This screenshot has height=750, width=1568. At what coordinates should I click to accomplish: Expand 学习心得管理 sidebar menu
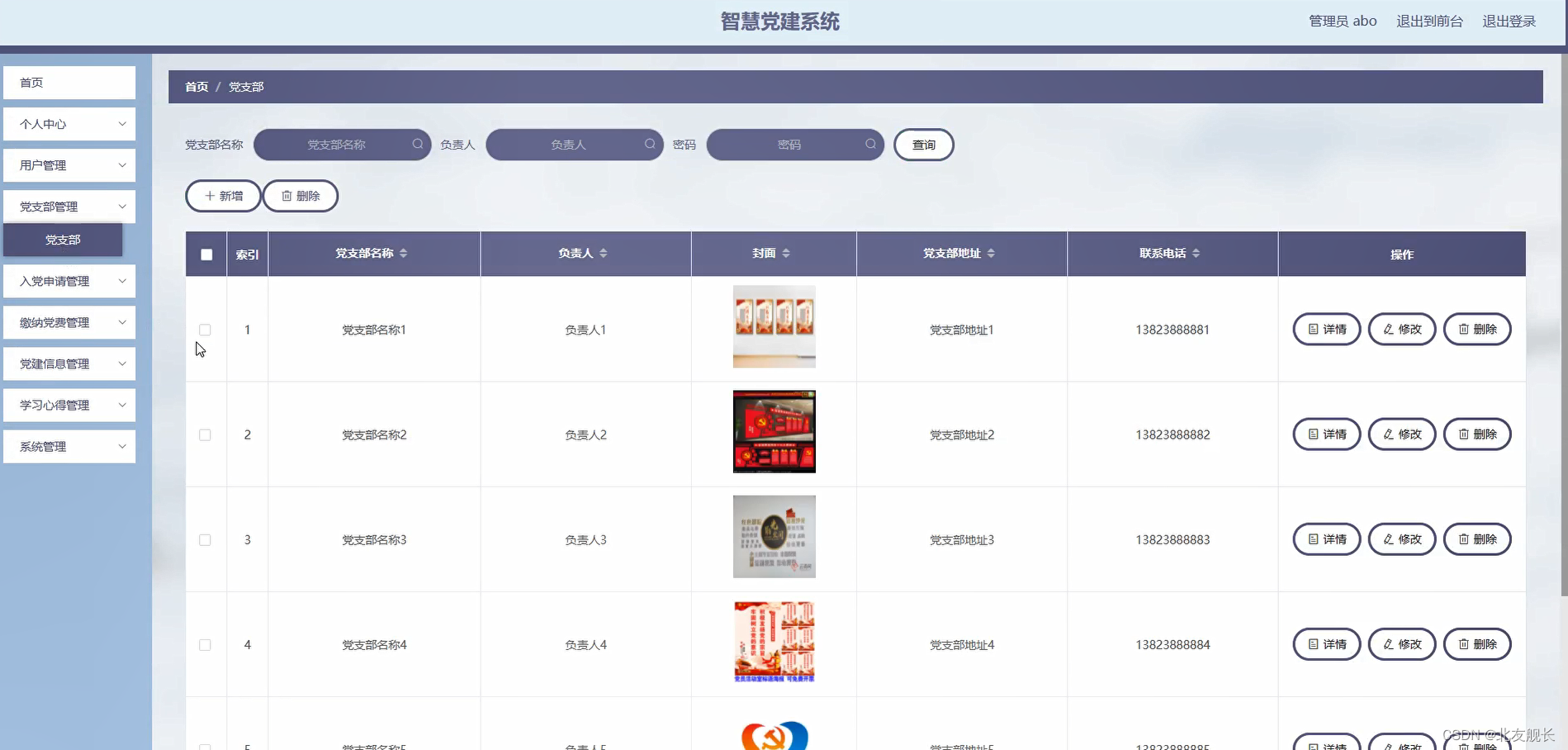[x=69, y=405]
